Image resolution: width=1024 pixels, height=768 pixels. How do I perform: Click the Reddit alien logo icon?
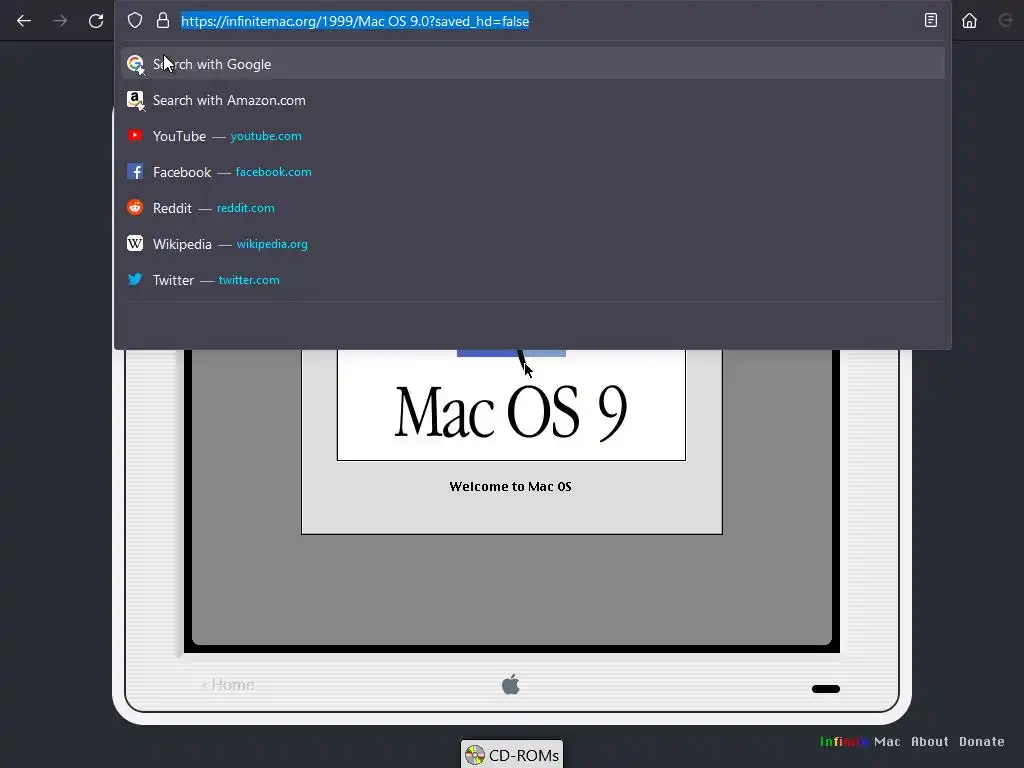point(135,207)
